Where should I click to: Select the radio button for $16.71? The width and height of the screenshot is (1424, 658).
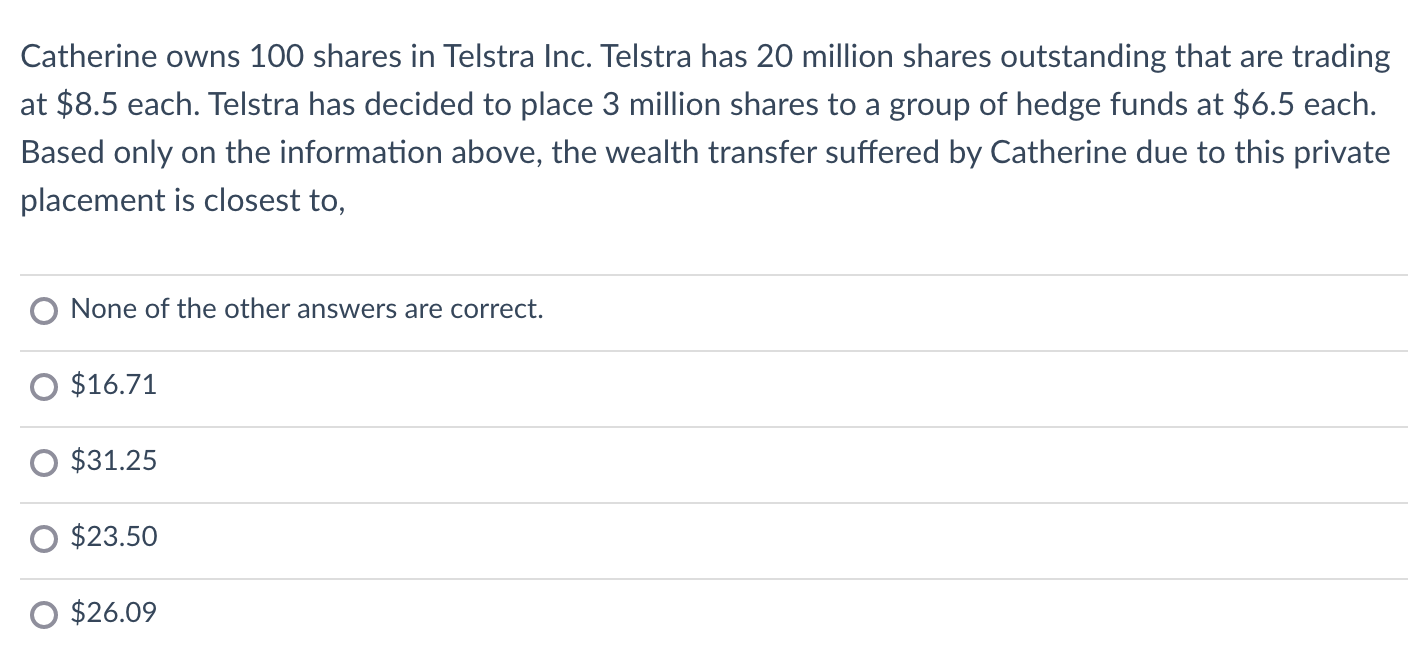44,386
